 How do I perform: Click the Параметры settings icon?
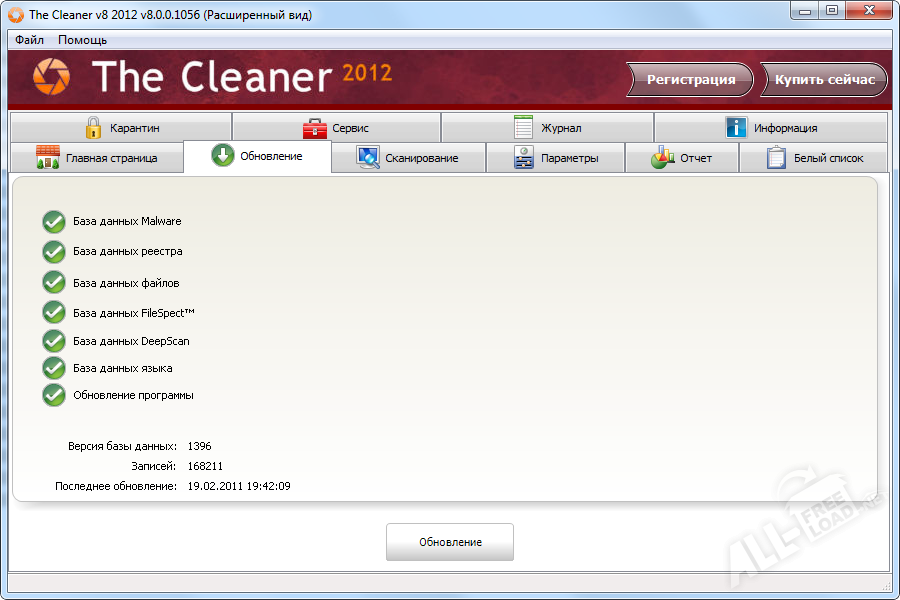[x=524, y=158]
